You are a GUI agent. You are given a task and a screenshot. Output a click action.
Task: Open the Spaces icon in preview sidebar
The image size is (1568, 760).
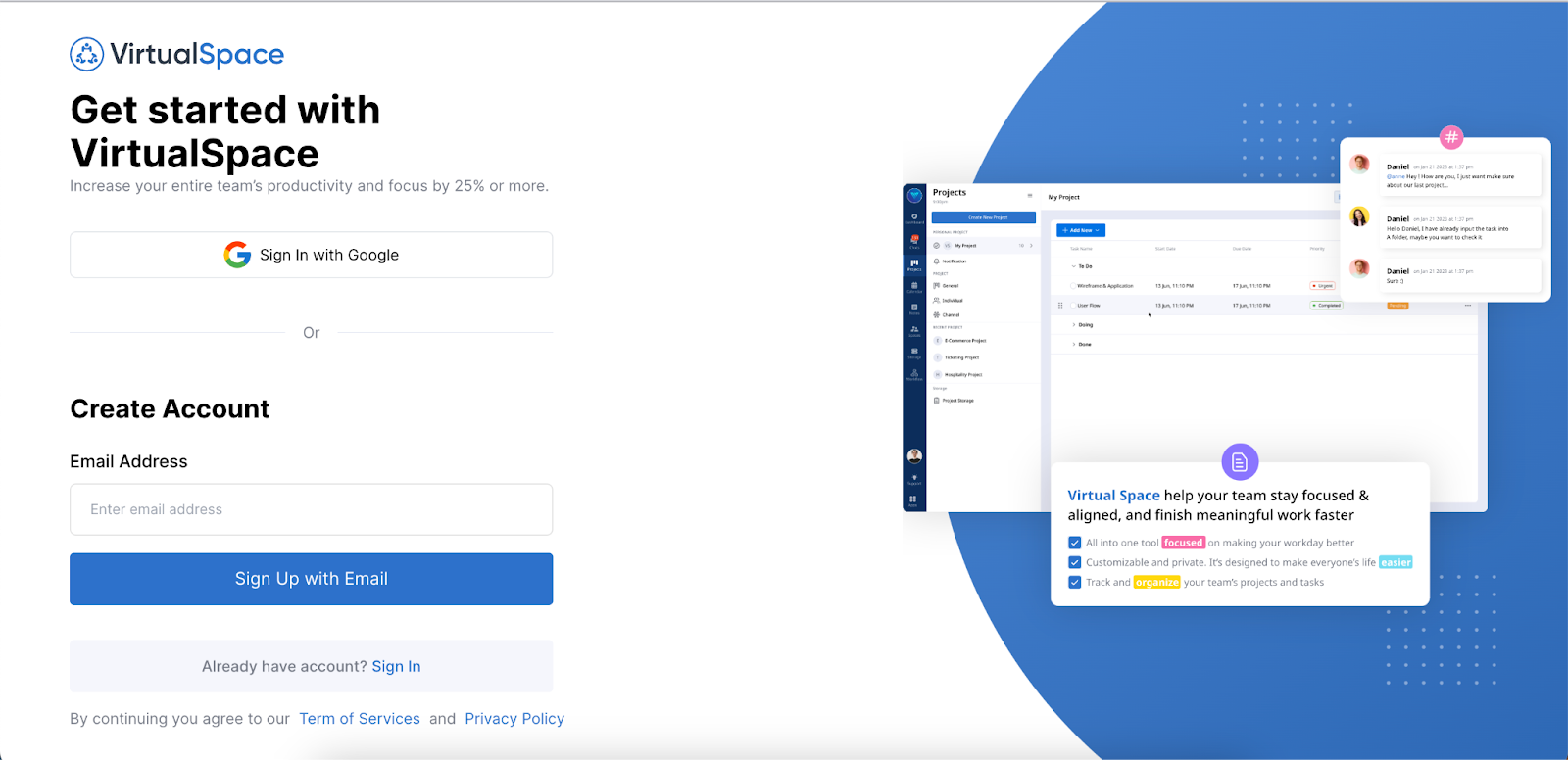914,331
